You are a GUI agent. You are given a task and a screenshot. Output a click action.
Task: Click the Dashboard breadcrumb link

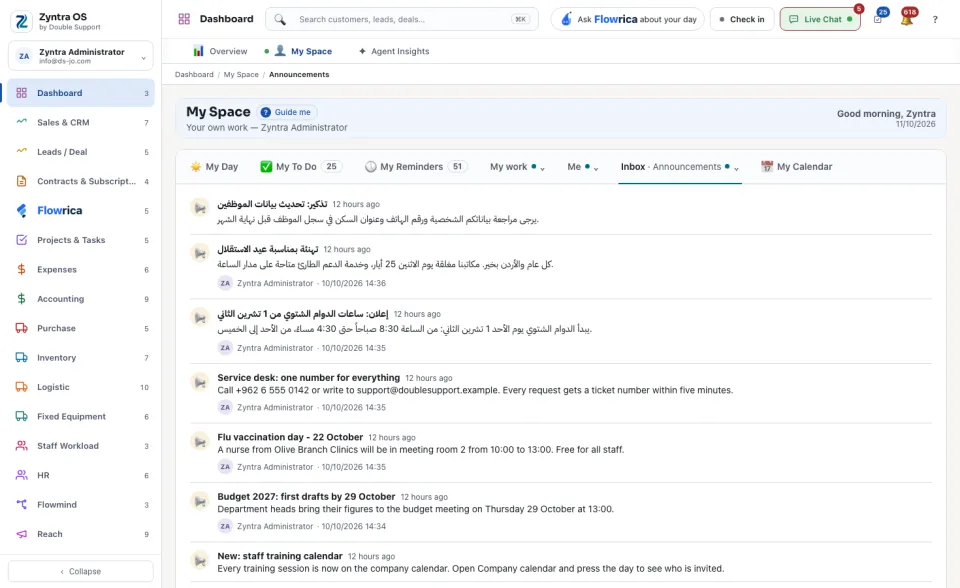click(x=194, y=75)
